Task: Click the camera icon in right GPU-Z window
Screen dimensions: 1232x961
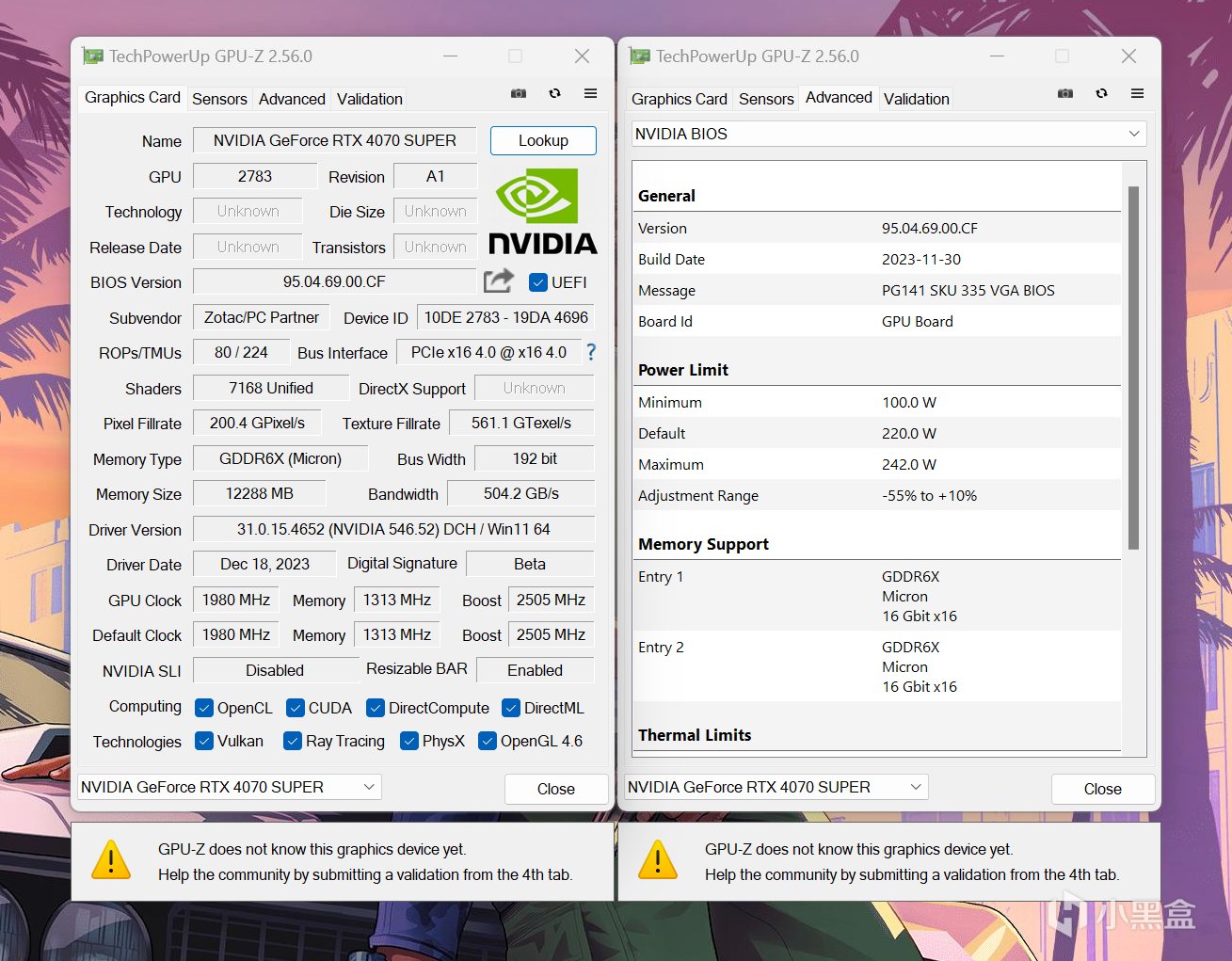Action: click(x=1064, y=93)
